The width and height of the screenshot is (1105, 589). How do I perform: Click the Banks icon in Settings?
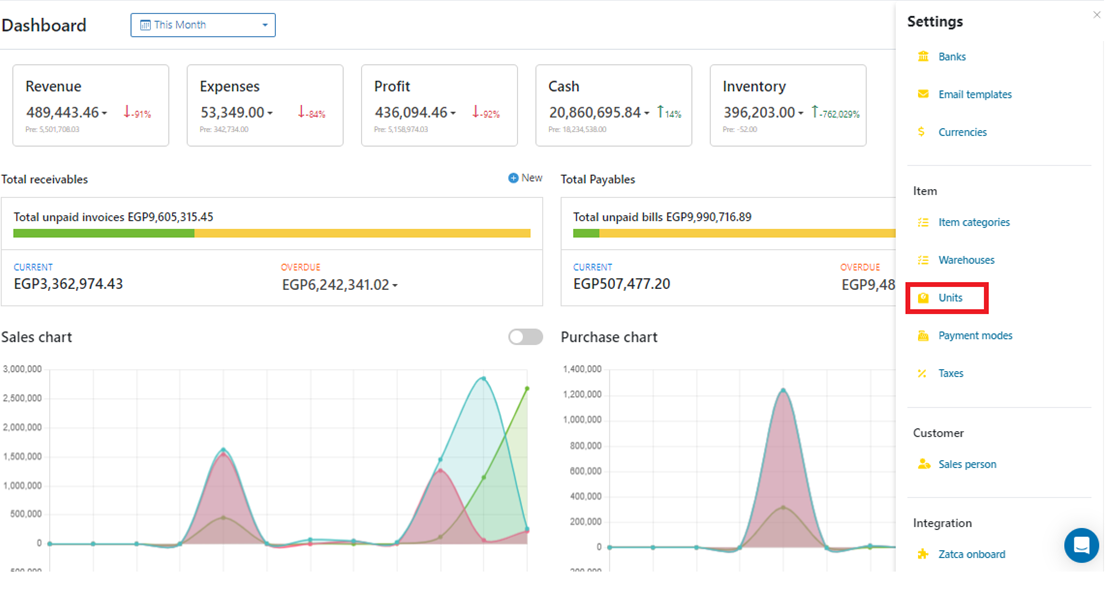(922, 57)
